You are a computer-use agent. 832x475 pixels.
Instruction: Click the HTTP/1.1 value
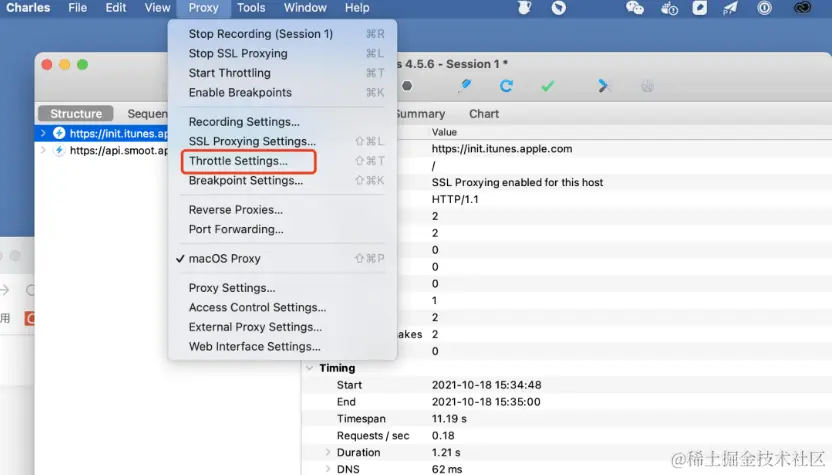[x=455, y=199]
